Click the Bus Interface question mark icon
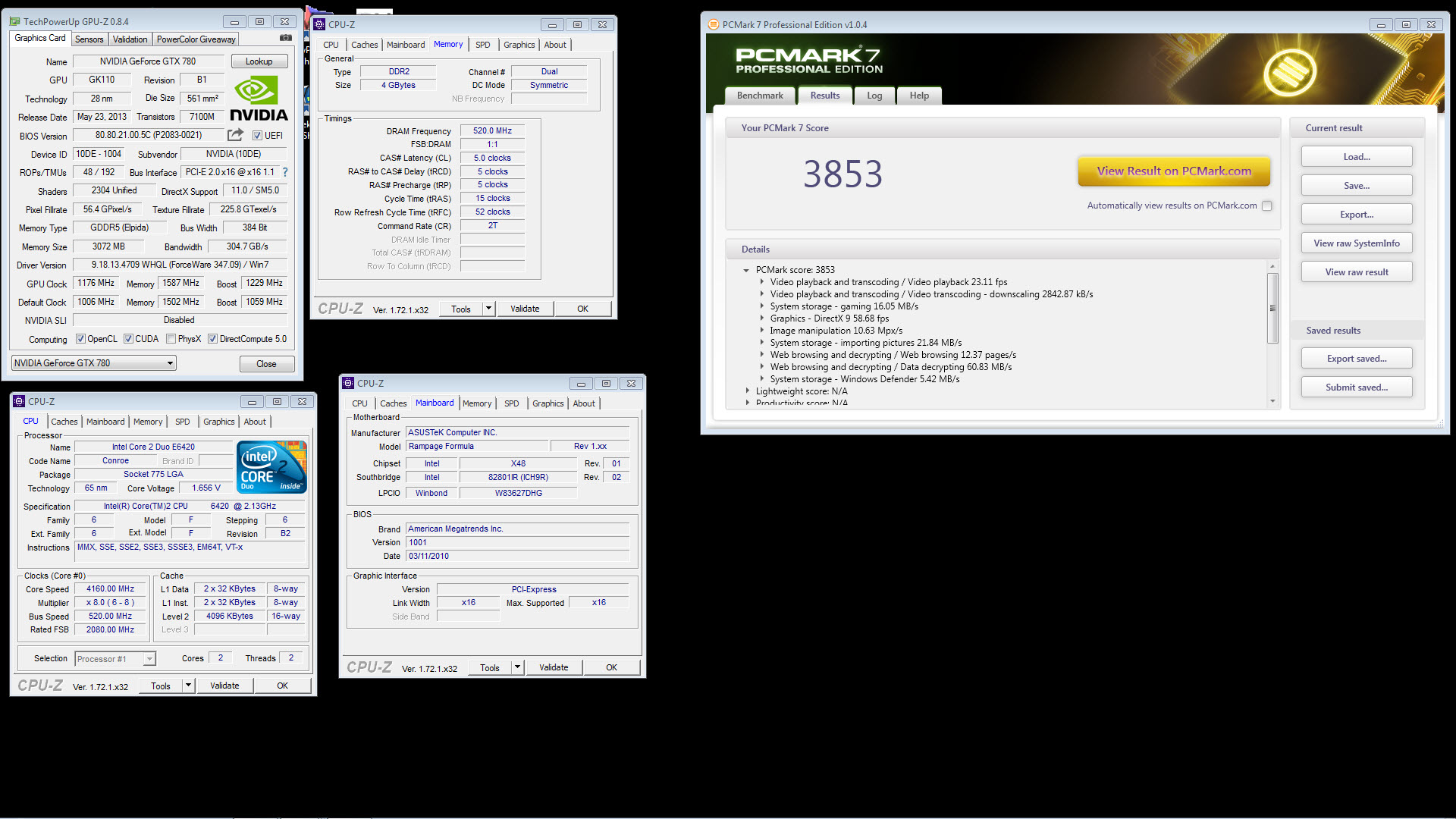 285,172
